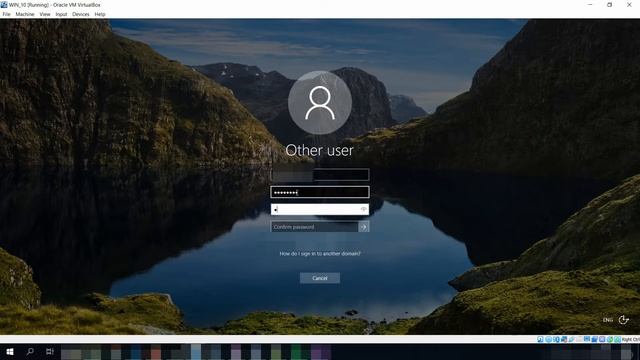Click the Cancel button
The width and height of the screenshot is (640, 360).
coord(320,278)
